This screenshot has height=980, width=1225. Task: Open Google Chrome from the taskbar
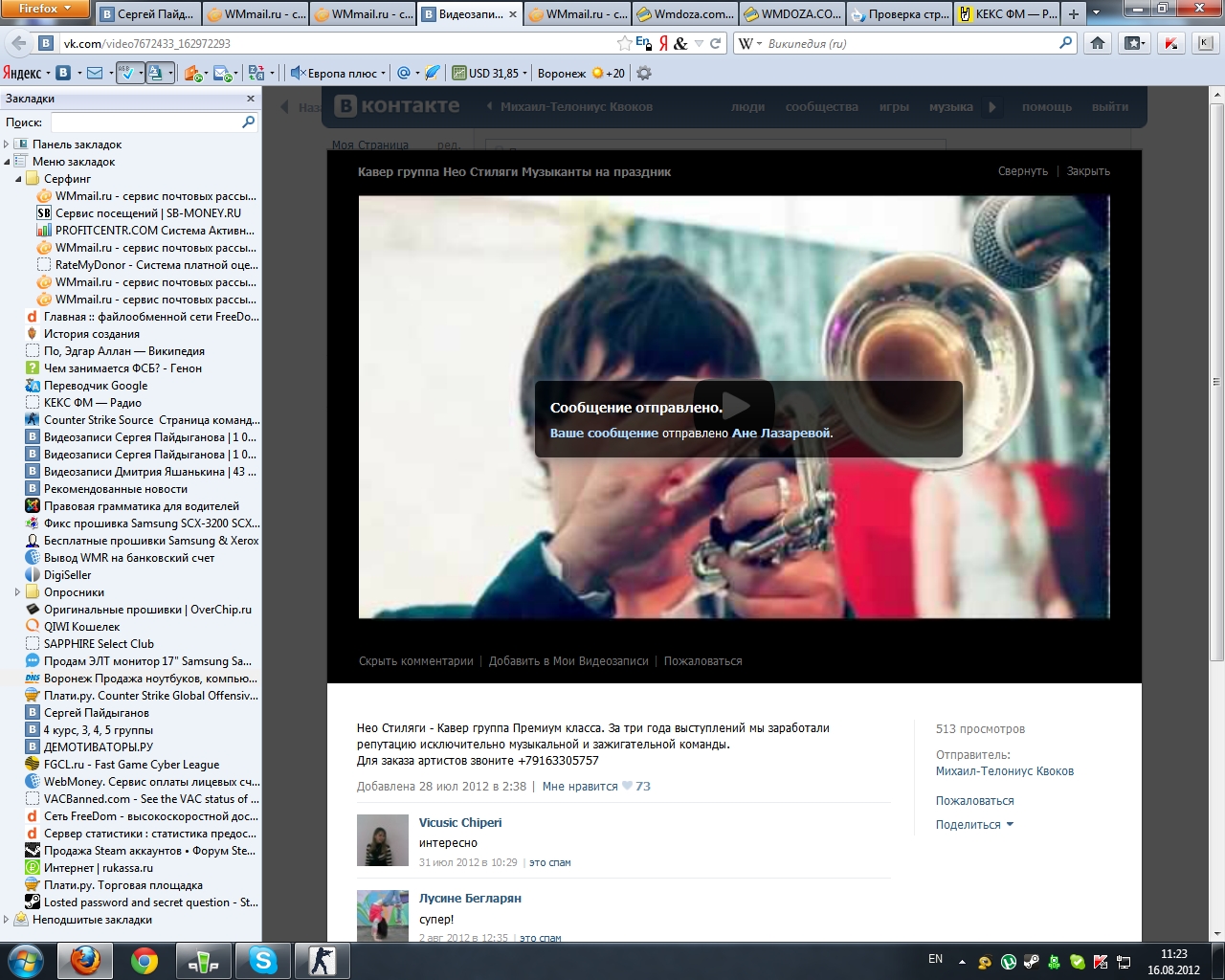[x=145, y=961]
